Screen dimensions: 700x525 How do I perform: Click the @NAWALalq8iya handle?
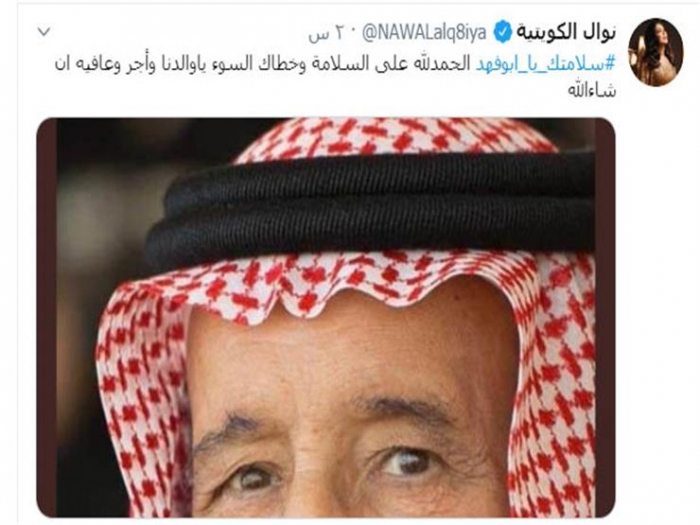click(424, 33)
